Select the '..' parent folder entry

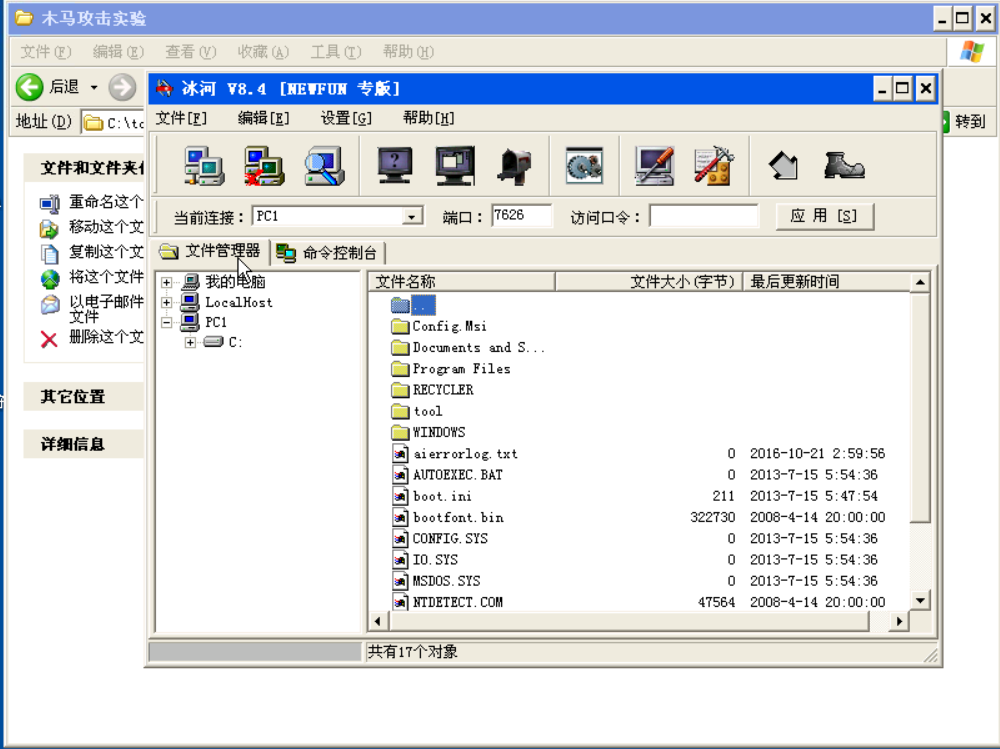point(413,306)
